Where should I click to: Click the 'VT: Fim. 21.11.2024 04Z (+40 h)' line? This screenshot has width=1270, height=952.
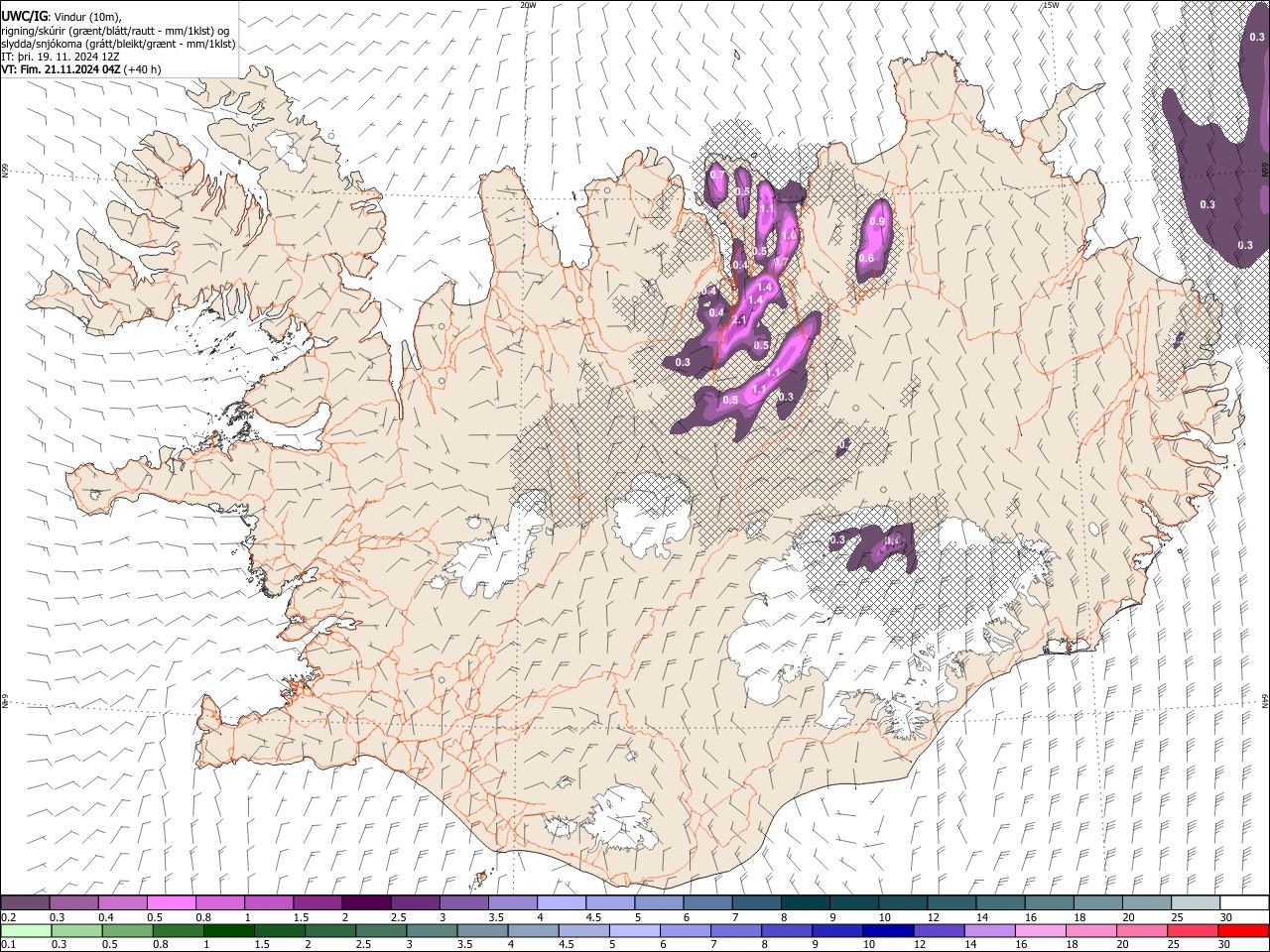[x=81, y=70]
